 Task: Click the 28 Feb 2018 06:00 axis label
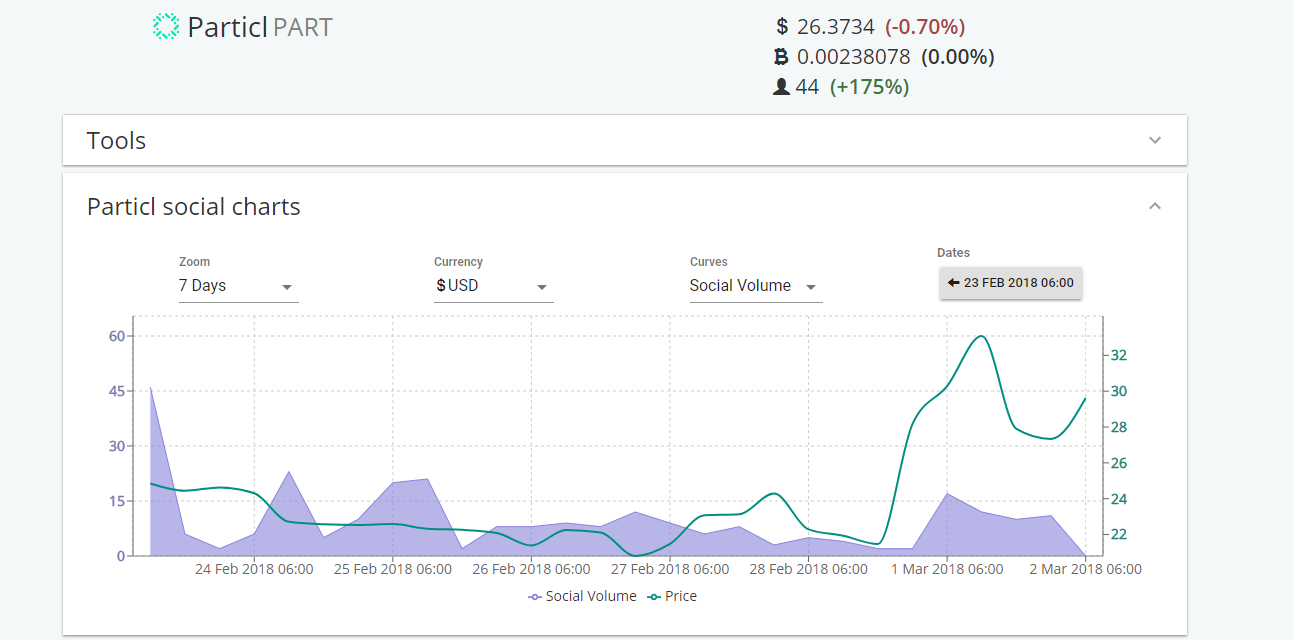[808, 569]
